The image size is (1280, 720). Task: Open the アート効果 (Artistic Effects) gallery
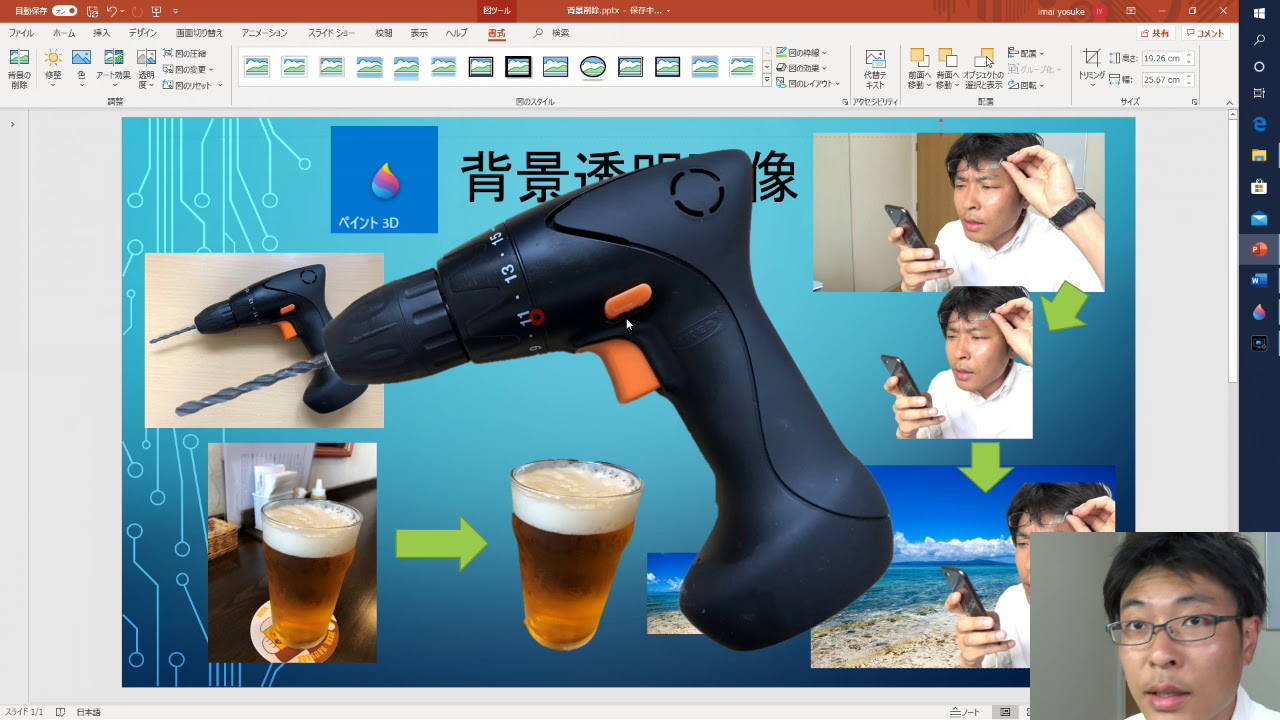(x=113, y=70)
